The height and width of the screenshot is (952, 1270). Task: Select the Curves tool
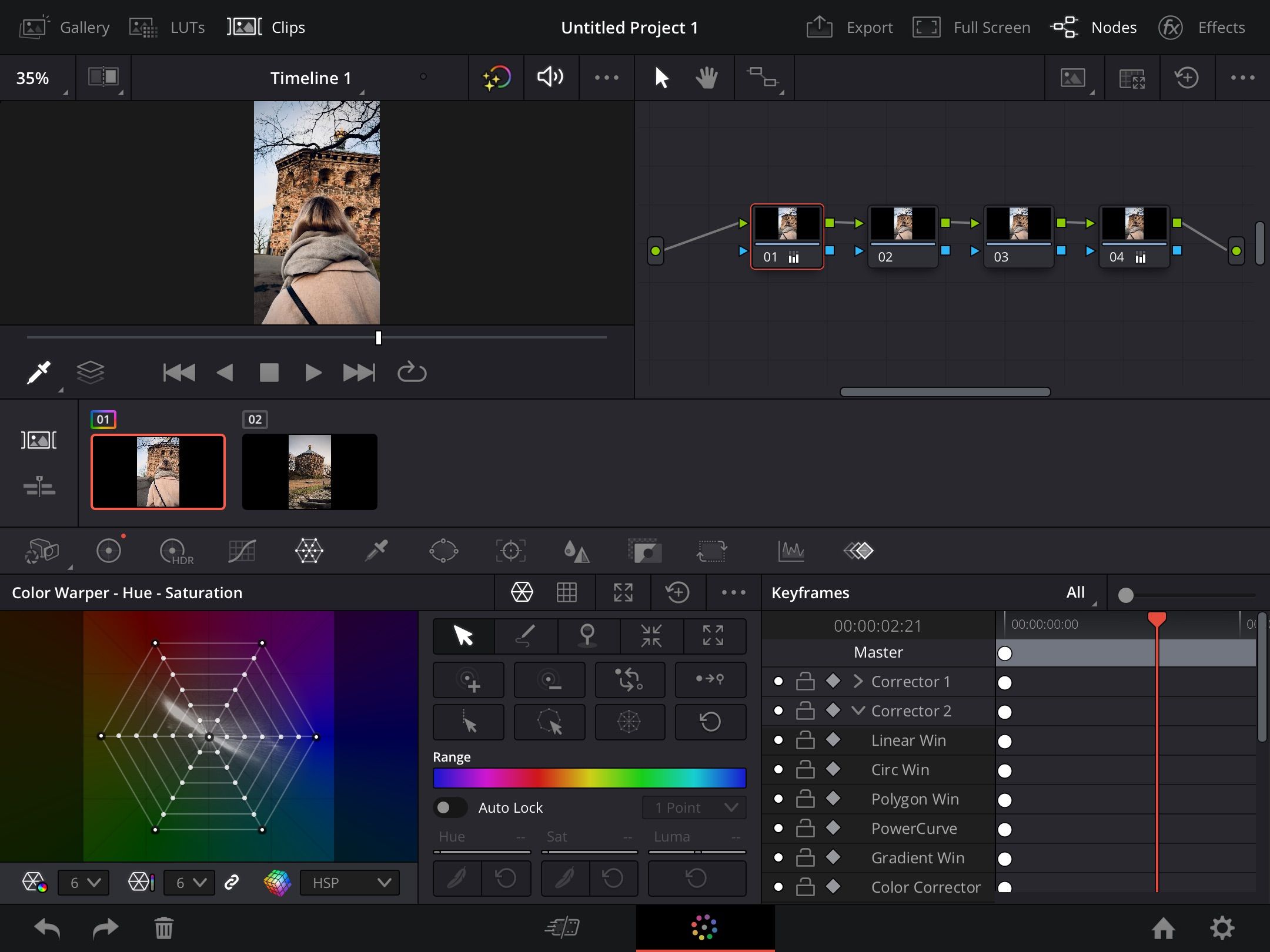(242, 551)
